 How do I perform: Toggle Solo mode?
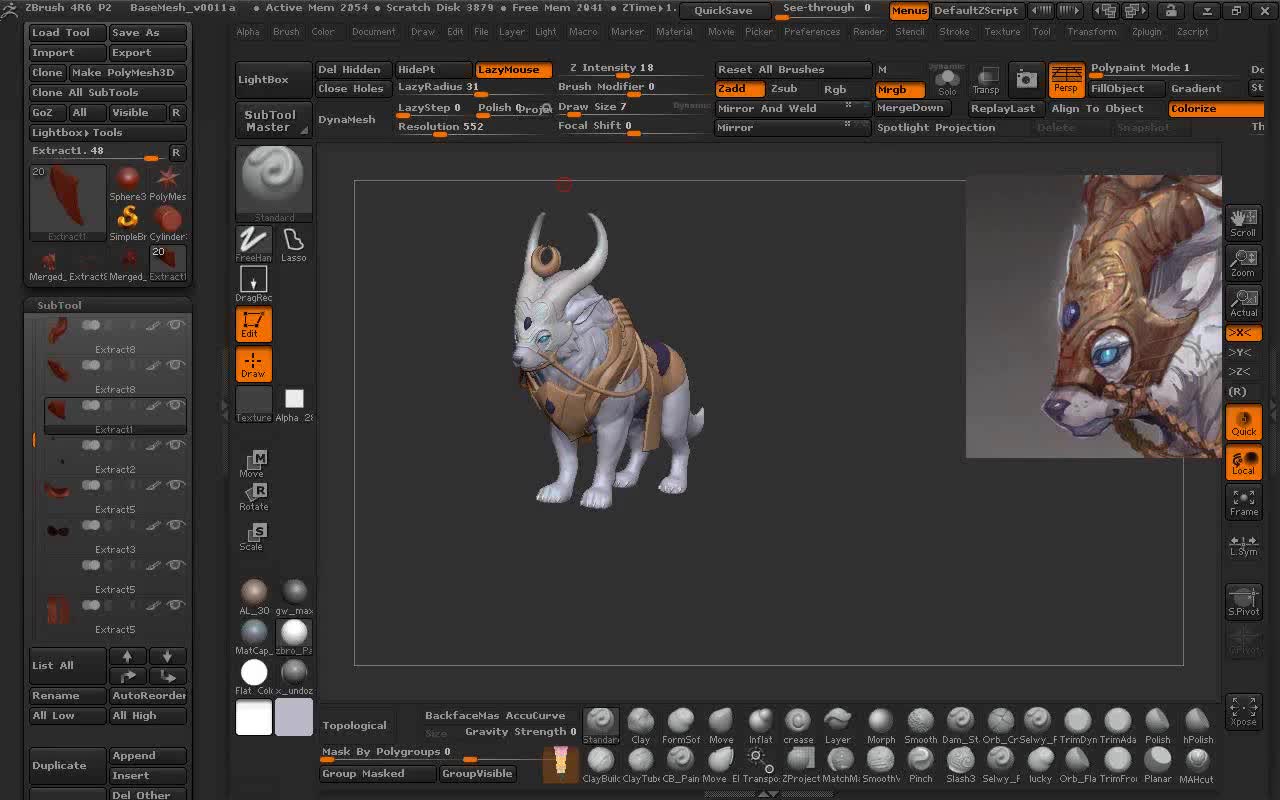tap(946, 80)
